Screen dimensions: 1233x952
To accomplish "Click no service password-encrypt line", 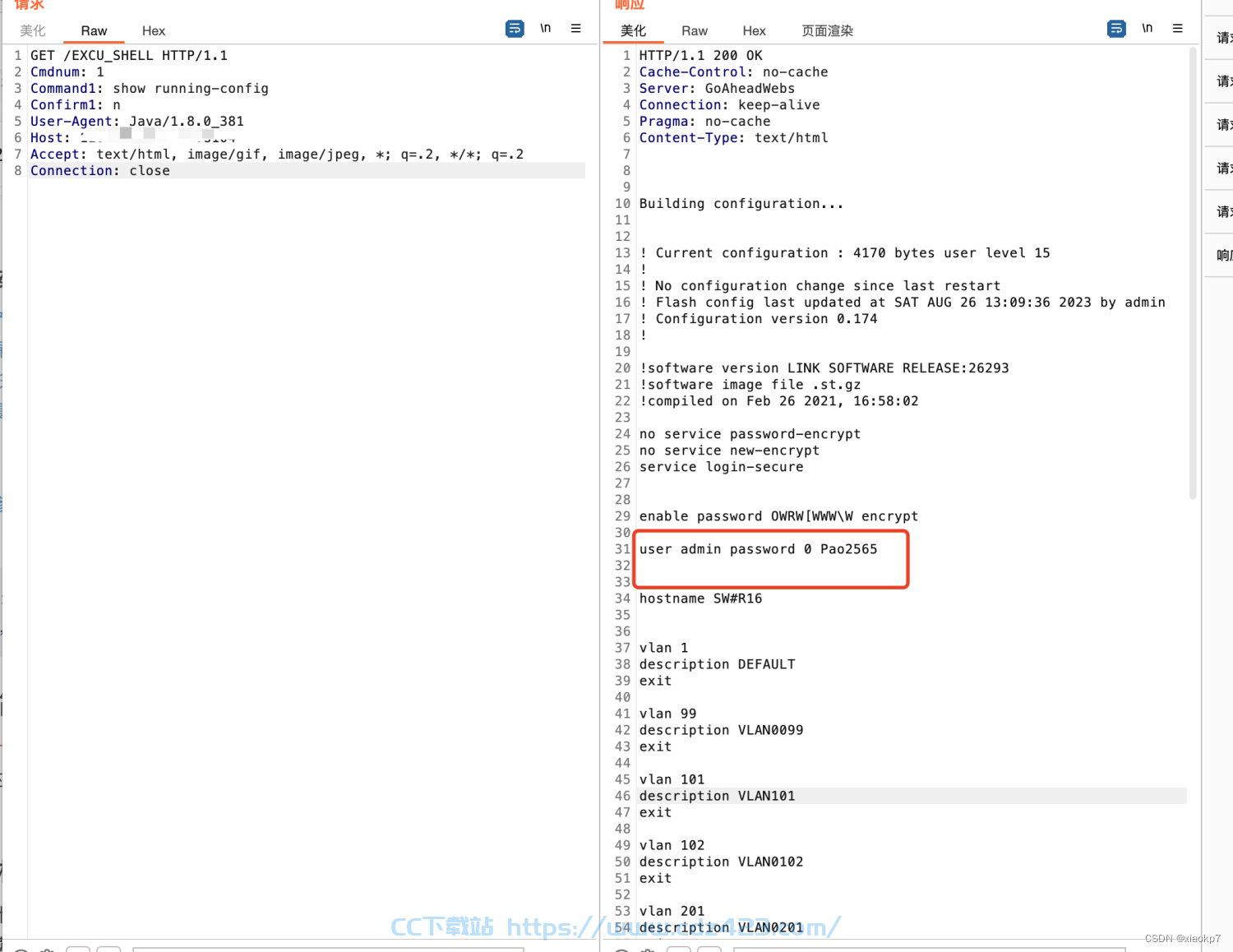I will (750, 434).
